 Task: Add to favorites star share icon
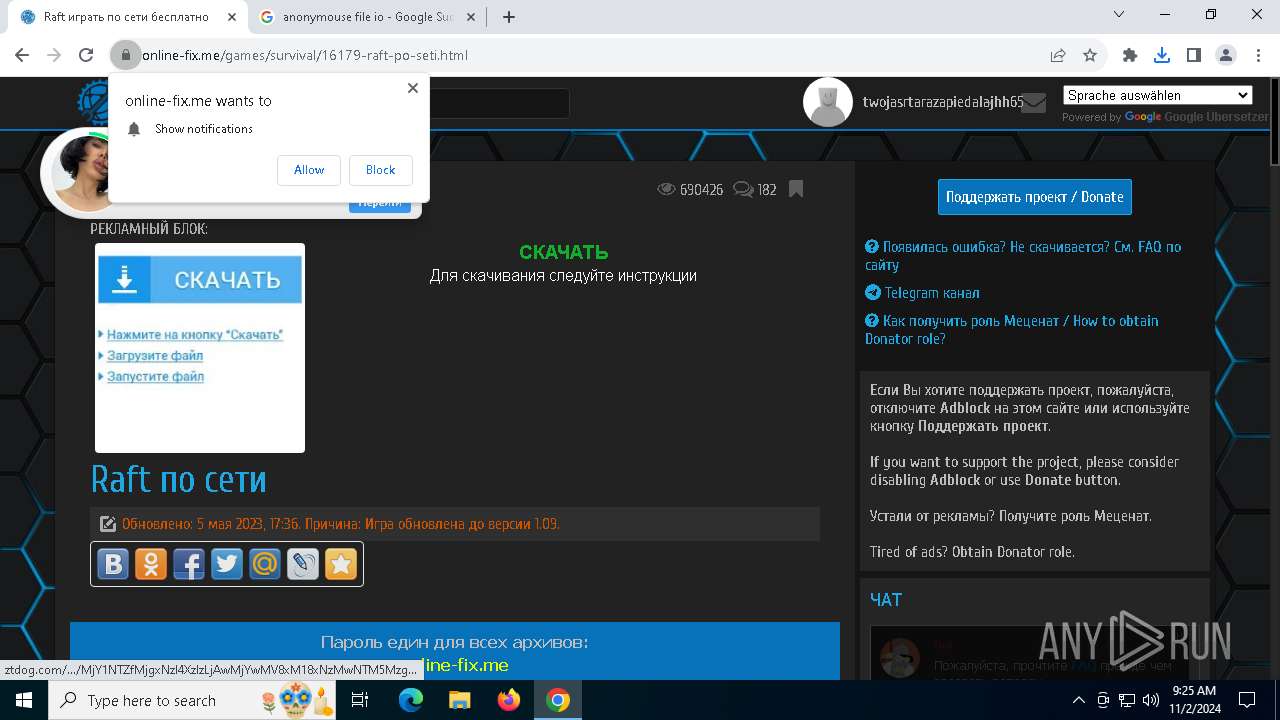tap(341, 564)
